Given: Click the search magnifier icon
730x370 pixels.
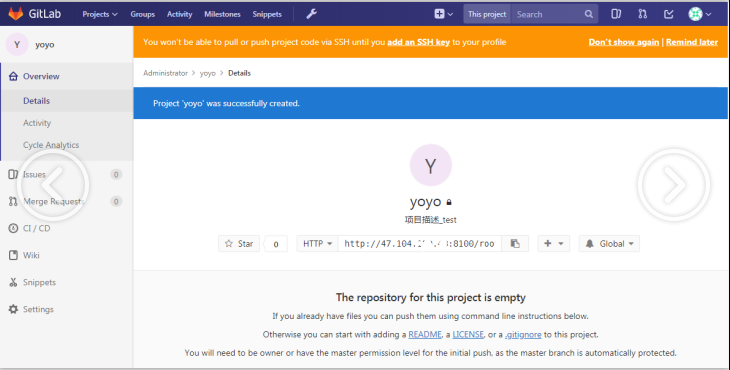Looking at the screenshot, I should 588,14.
